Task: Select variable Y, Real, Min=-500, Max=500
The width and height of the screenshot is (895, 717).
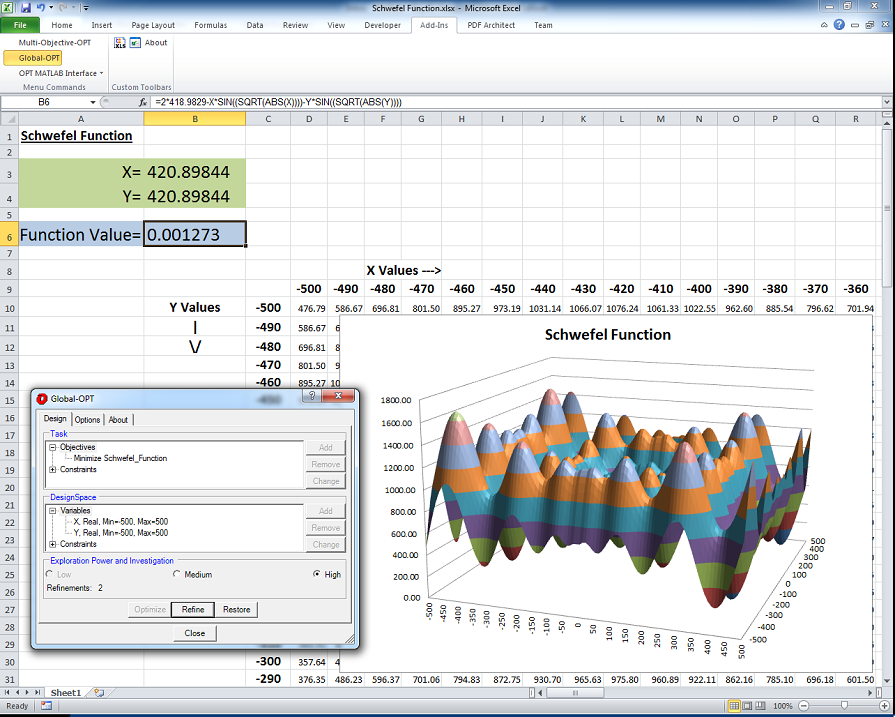Action: (120, 533)
